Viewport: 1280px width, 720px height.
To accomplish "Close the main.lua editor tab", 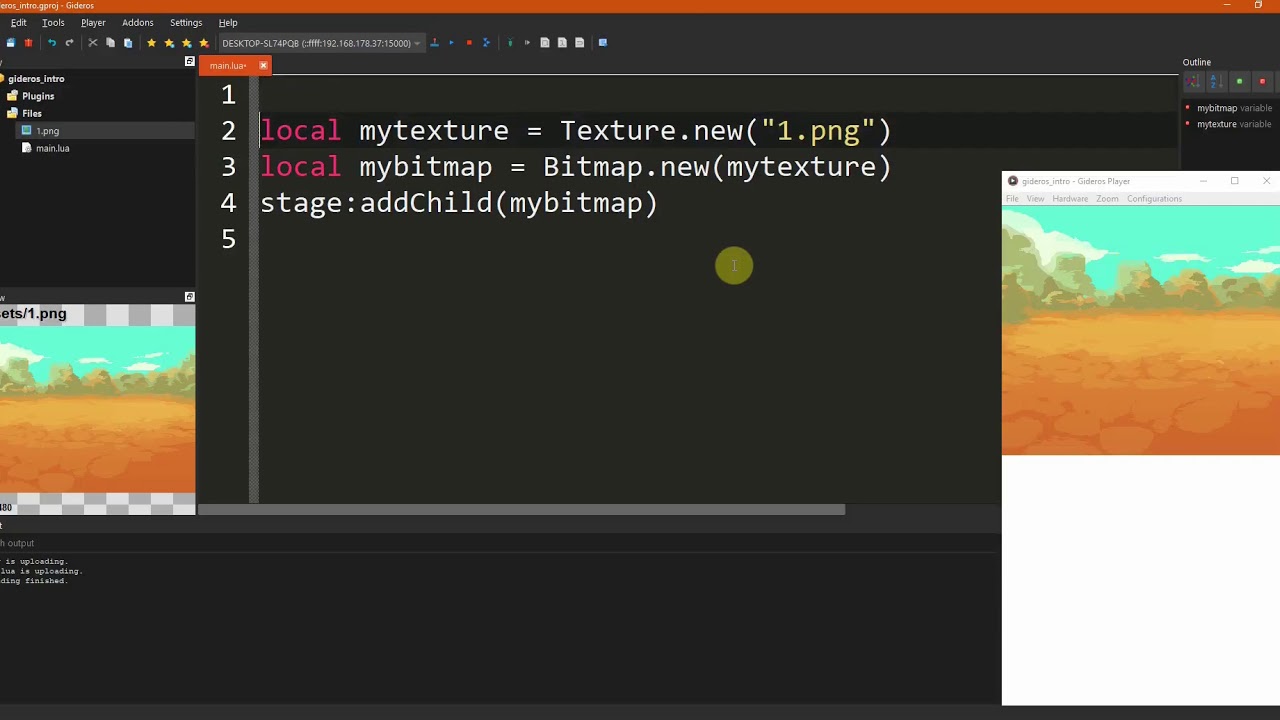I will tap(263, 66).
